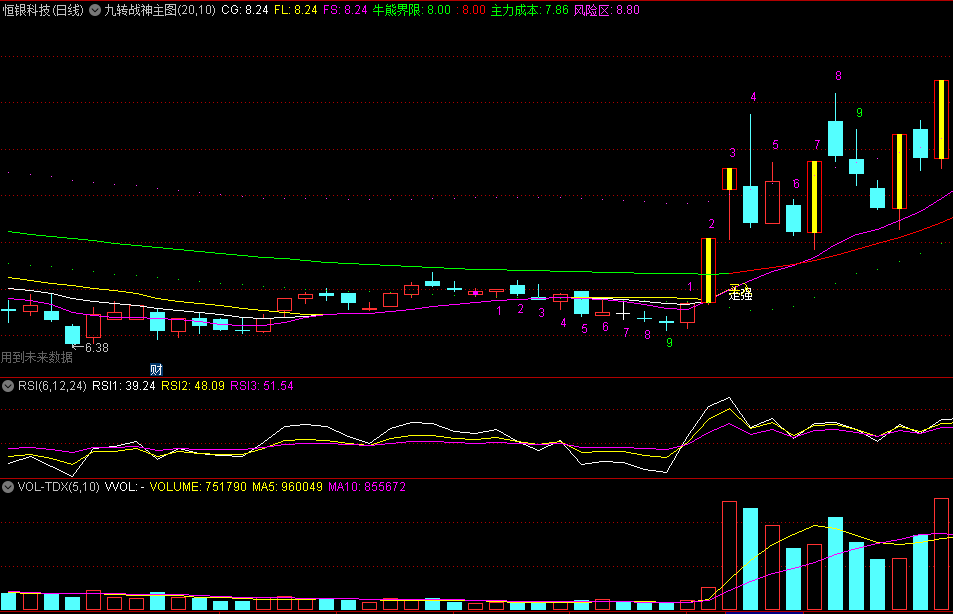953x614 pixels.
Task: Click the 走强 signal label
Action: pos(740,294)
